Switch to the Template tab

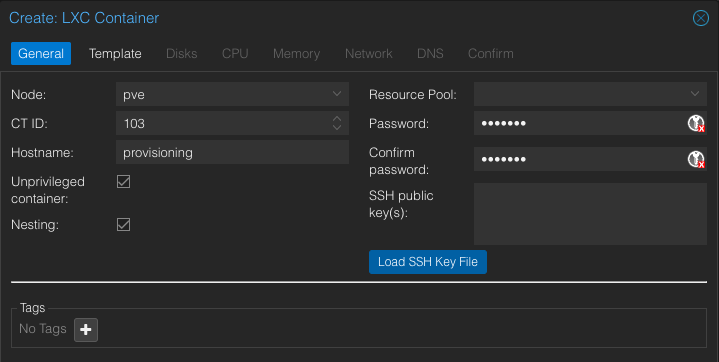pos(115,53)
